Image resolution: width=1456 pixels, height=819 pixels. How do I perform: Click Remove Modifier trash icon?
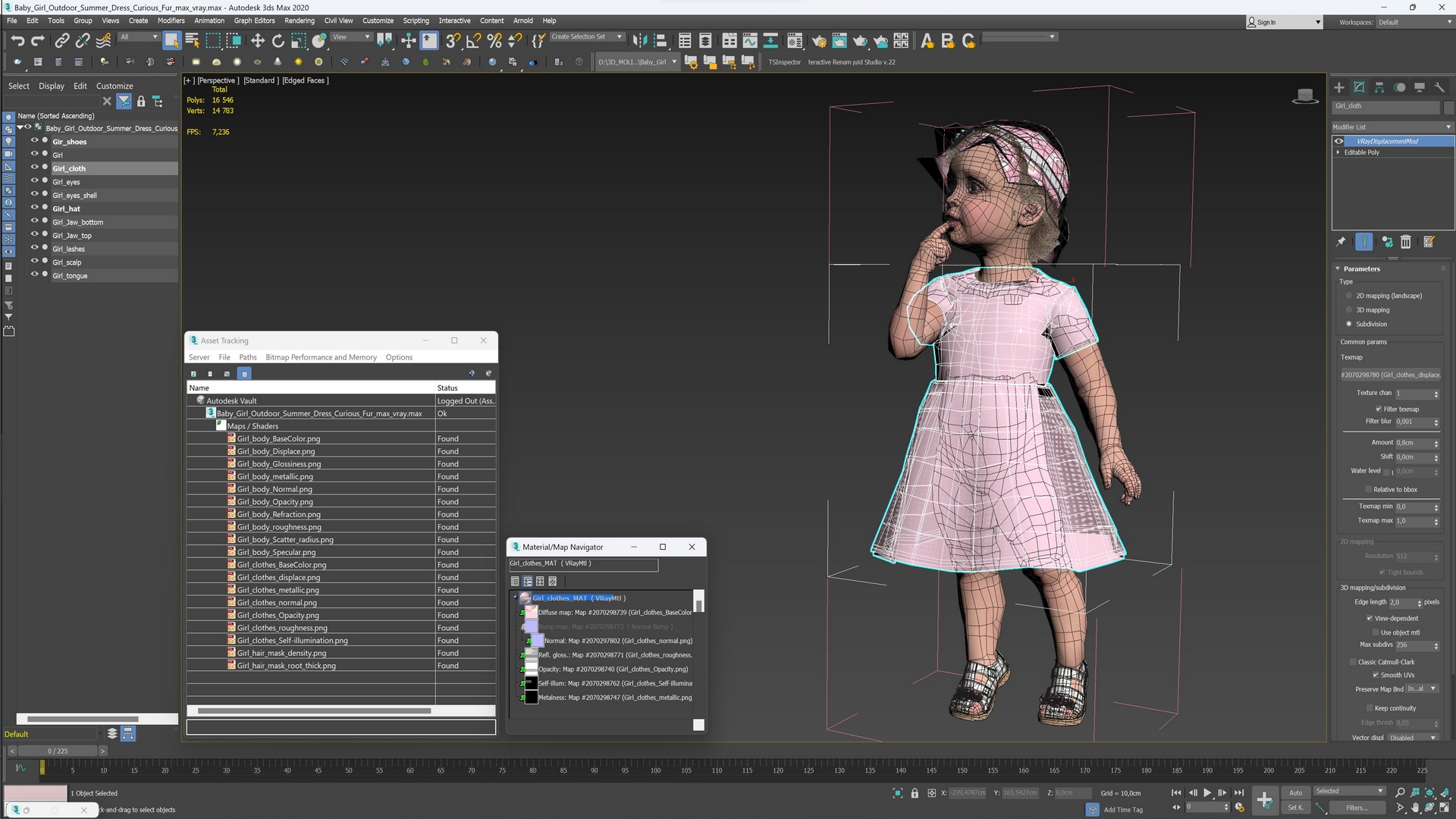click(1405, 242)
